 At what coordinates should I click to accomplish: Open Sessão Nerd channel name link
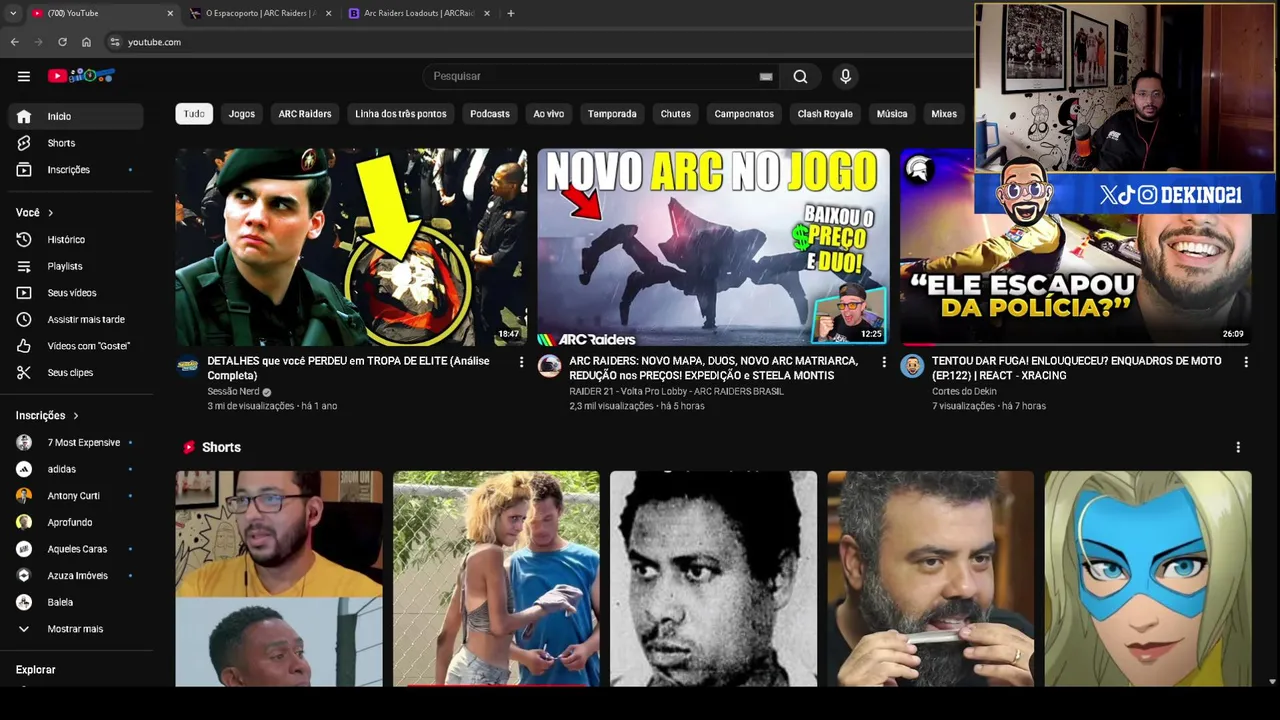[233, 391]
